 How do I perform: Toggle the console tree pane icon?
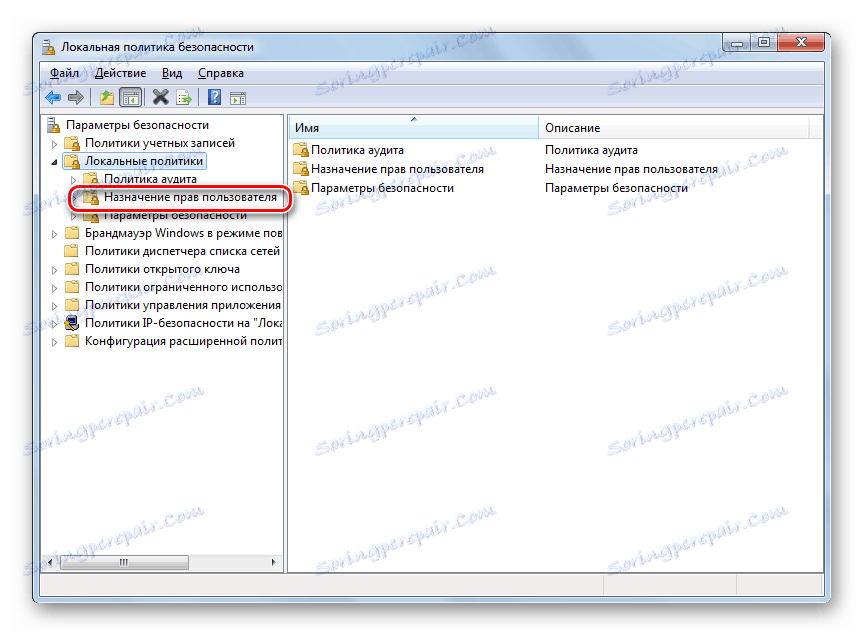point(131,98)
